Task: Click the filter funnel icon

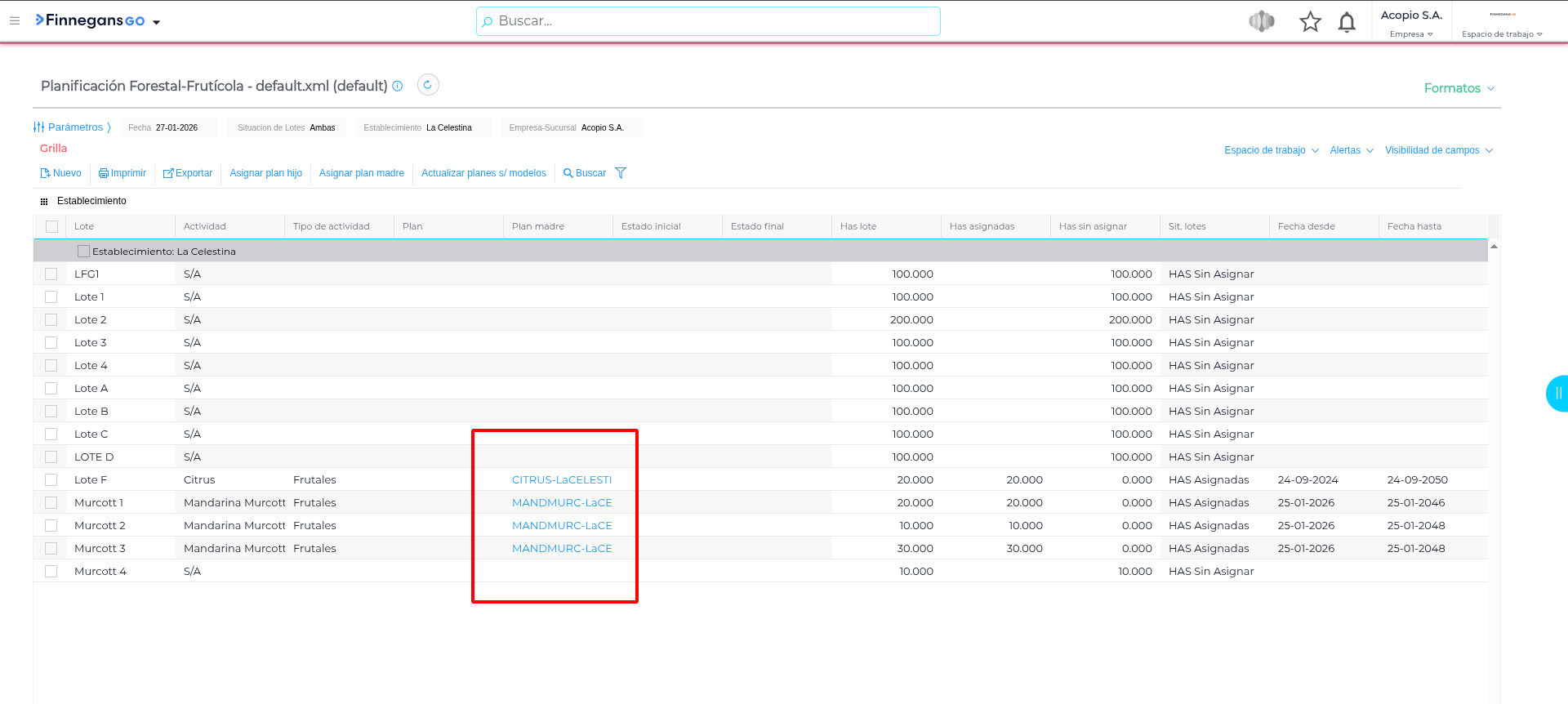Action: [x=621, y=173]
